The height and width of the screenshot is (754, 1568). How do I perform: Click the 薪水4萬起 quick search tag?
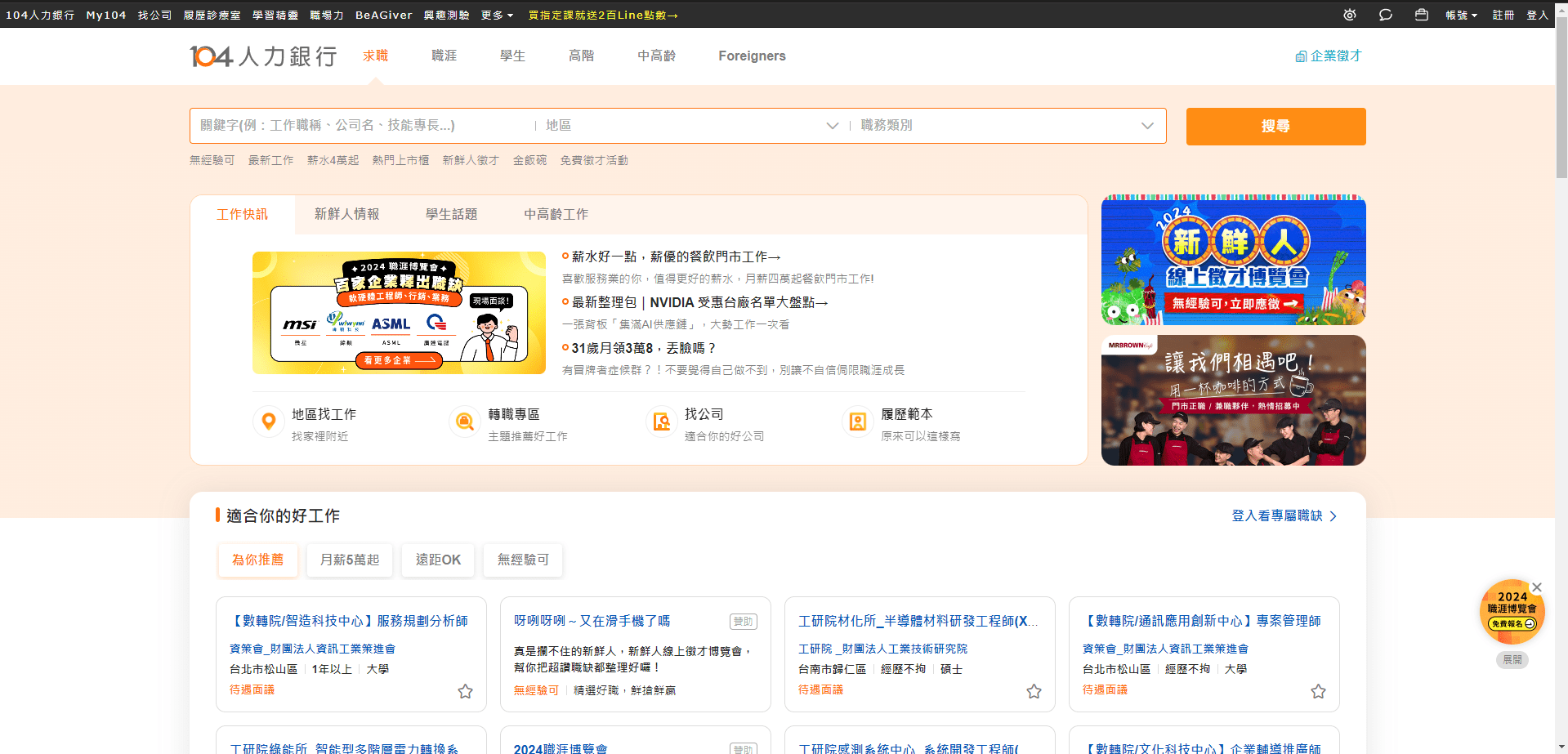(333, 160)
